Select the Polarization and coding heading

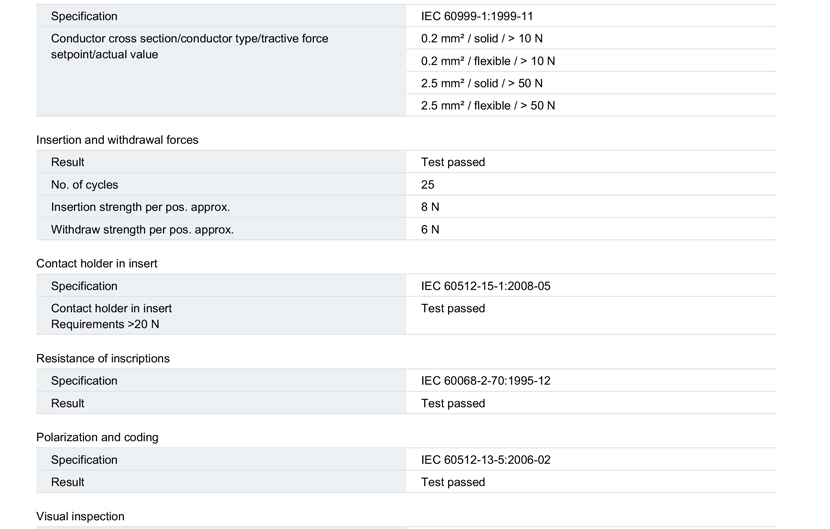tap(97, 437)
